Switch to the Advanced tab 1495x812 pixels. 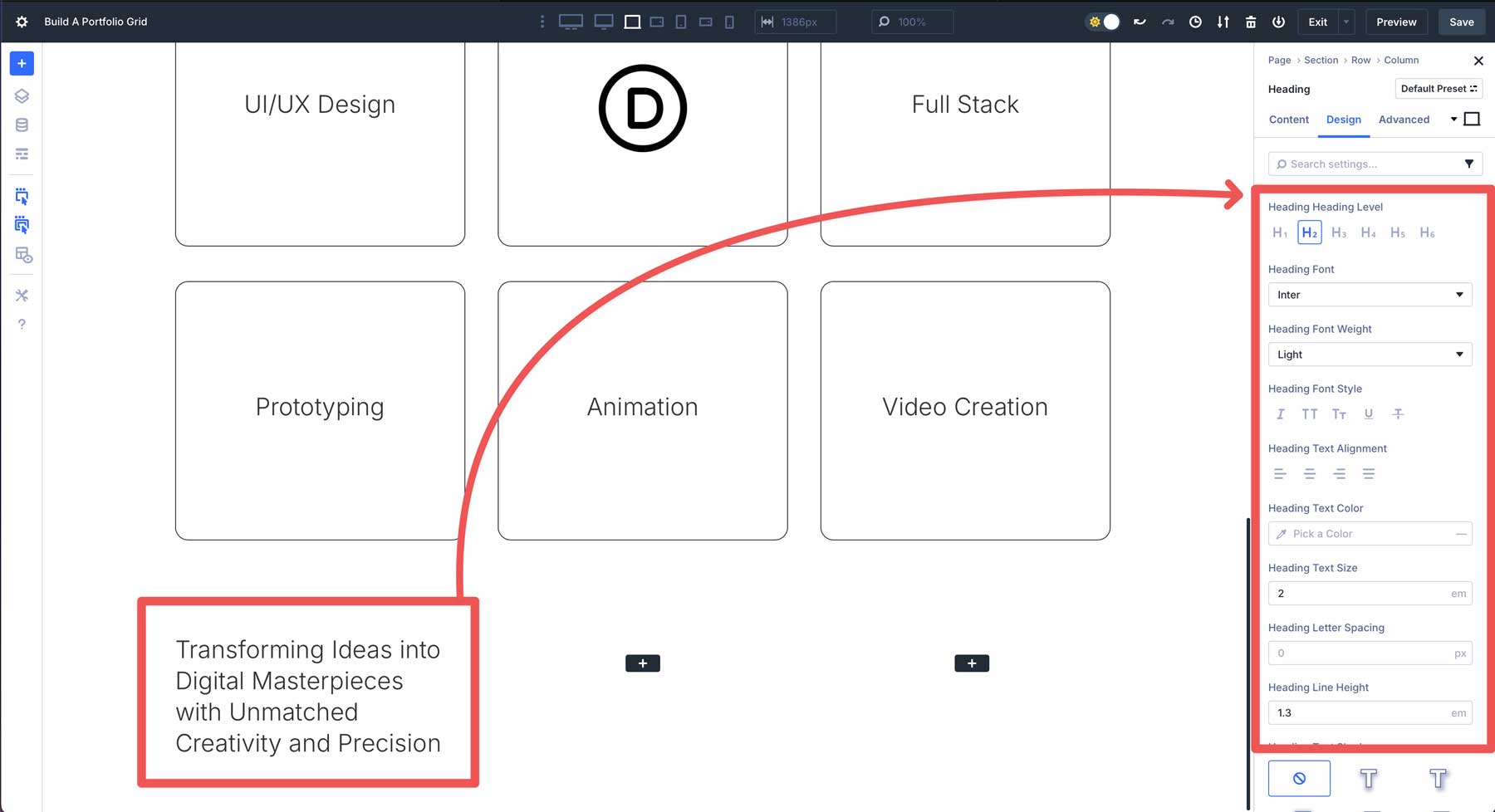tap(1404, 120)
